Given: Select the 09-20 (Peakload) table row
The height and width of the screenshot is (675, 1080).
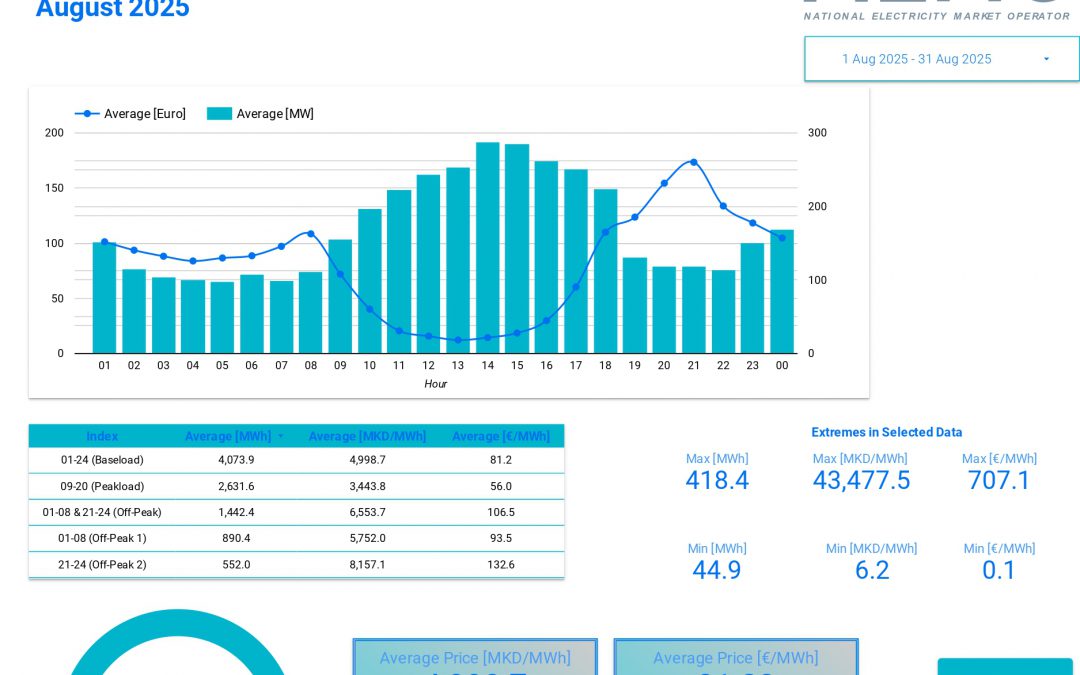Looking at the screenshot, I should tap(296, 487).
